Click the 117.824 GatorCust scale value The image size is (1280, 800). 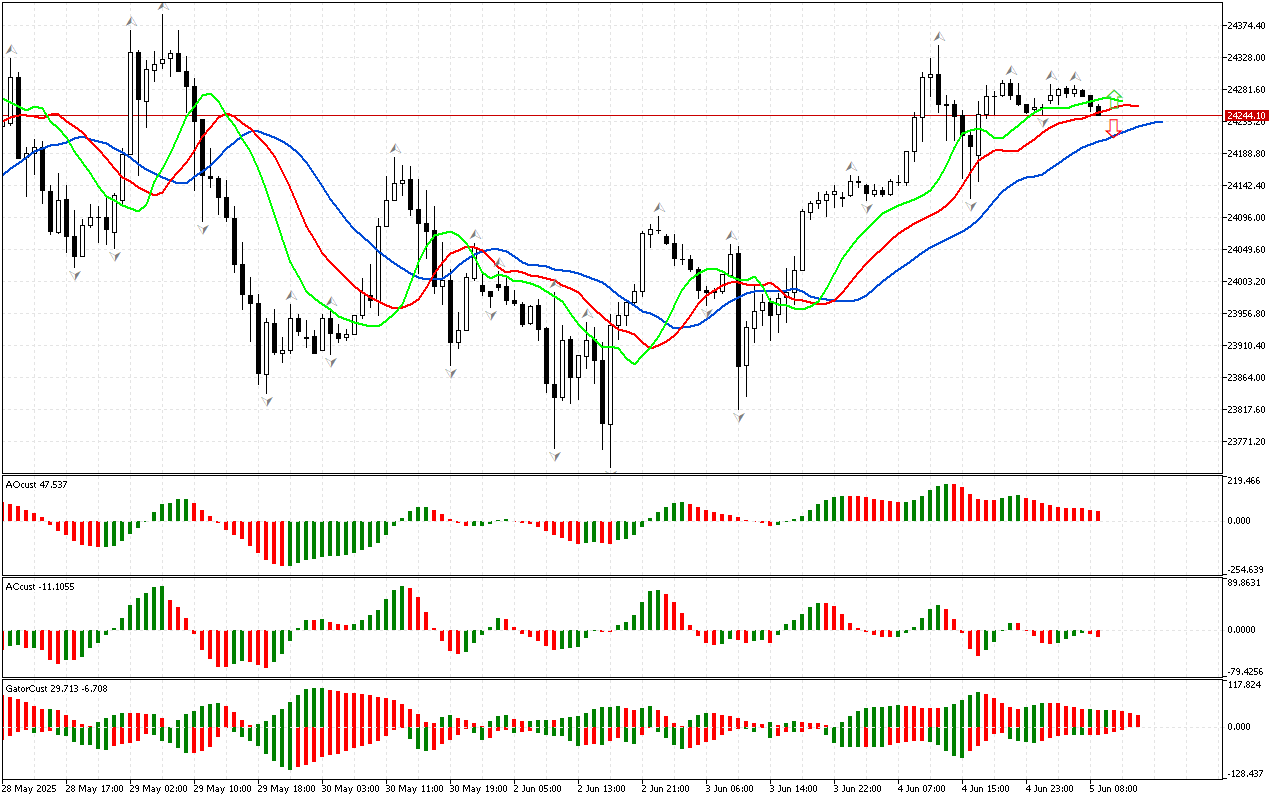point(1245,685)
